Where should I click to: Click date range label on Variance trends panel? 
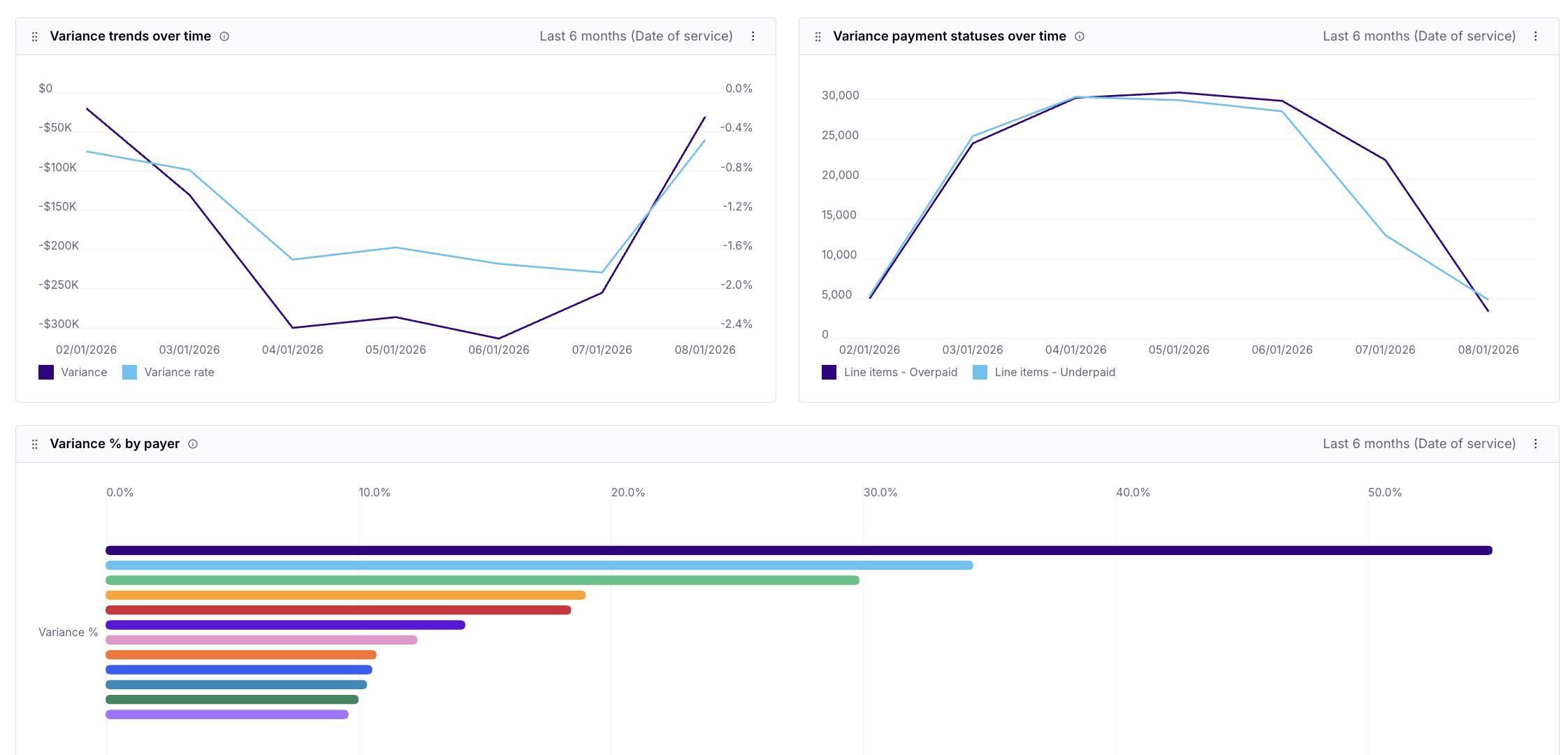[x=636, y=36]
